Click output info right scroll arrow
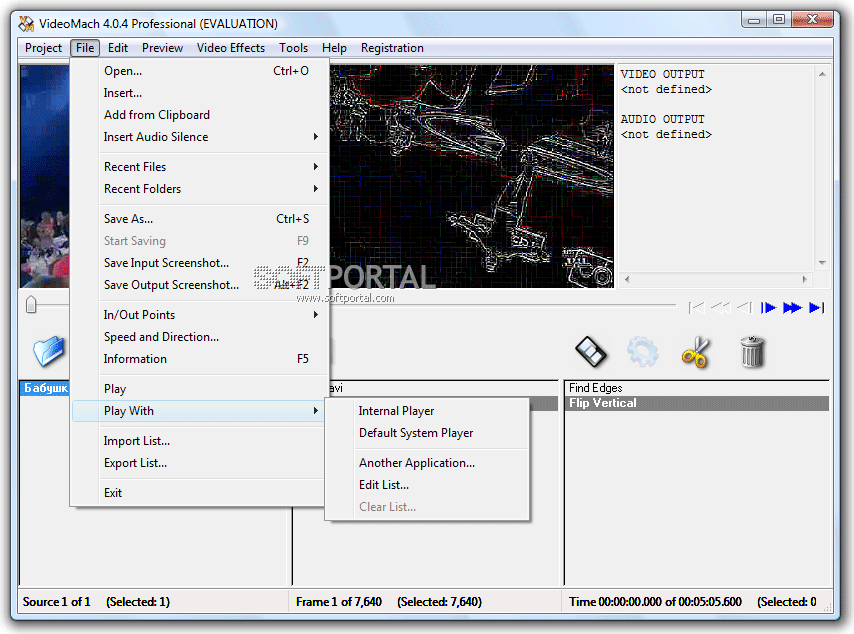 (804, 279)
